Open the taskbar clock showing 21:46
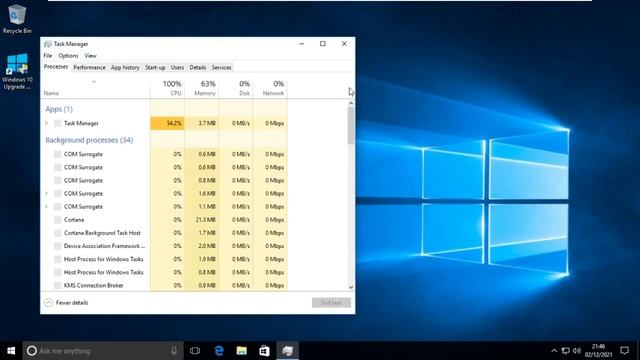Viewport: 640px width, 360px height. pyautogui.click(x=598, y=351)
